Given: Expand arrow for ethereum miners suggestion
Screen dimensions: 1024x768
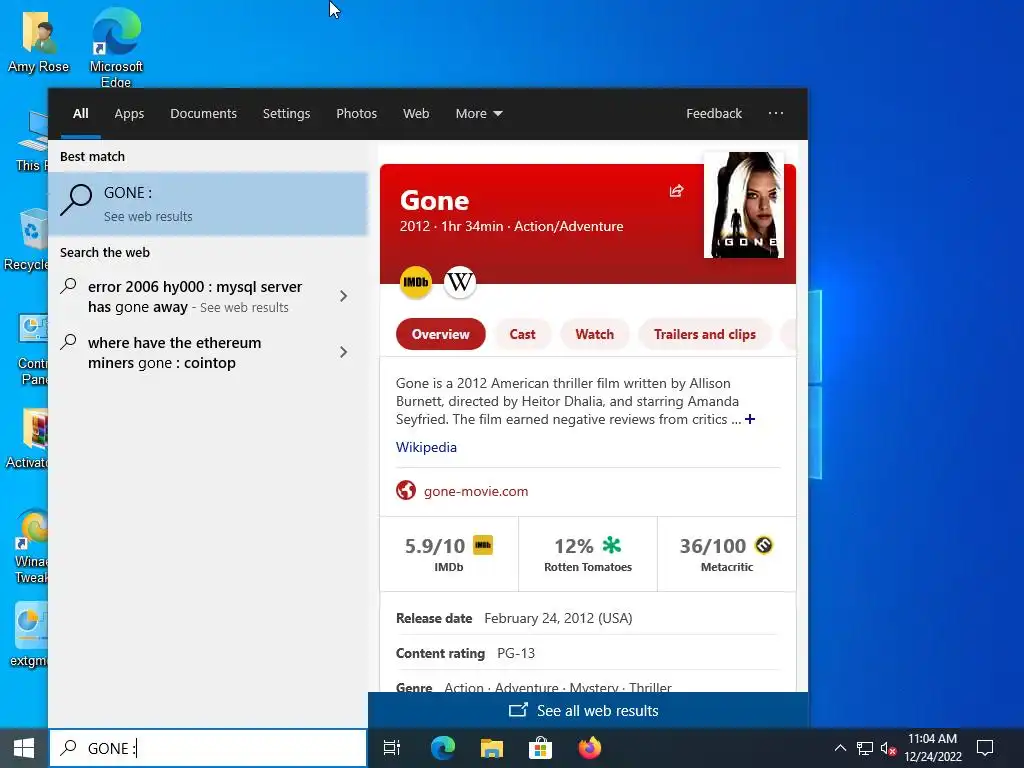Looking at the screenshot, I should click(344, 352).
